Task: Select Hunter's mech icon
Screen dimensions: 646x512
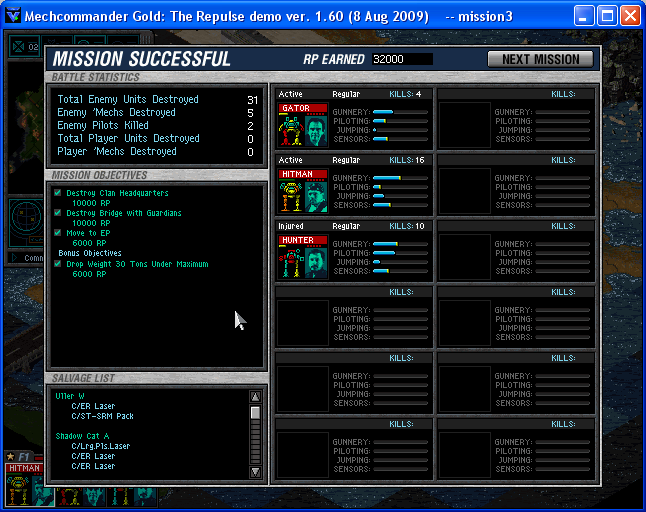Action: 291,262
